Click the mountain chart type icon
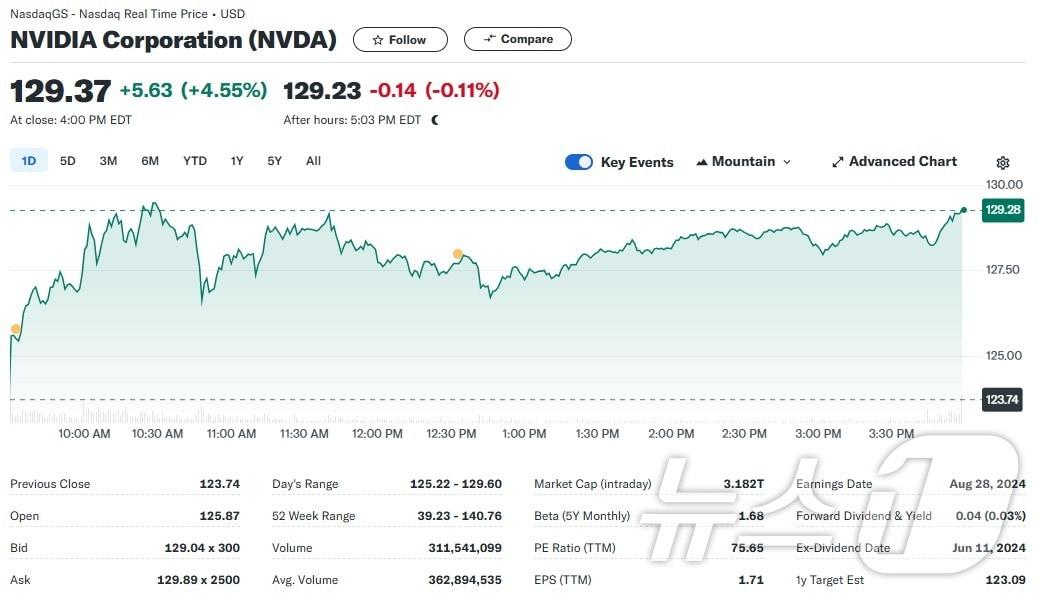Screen dimensions: 1038x593 tap(702, 162)
